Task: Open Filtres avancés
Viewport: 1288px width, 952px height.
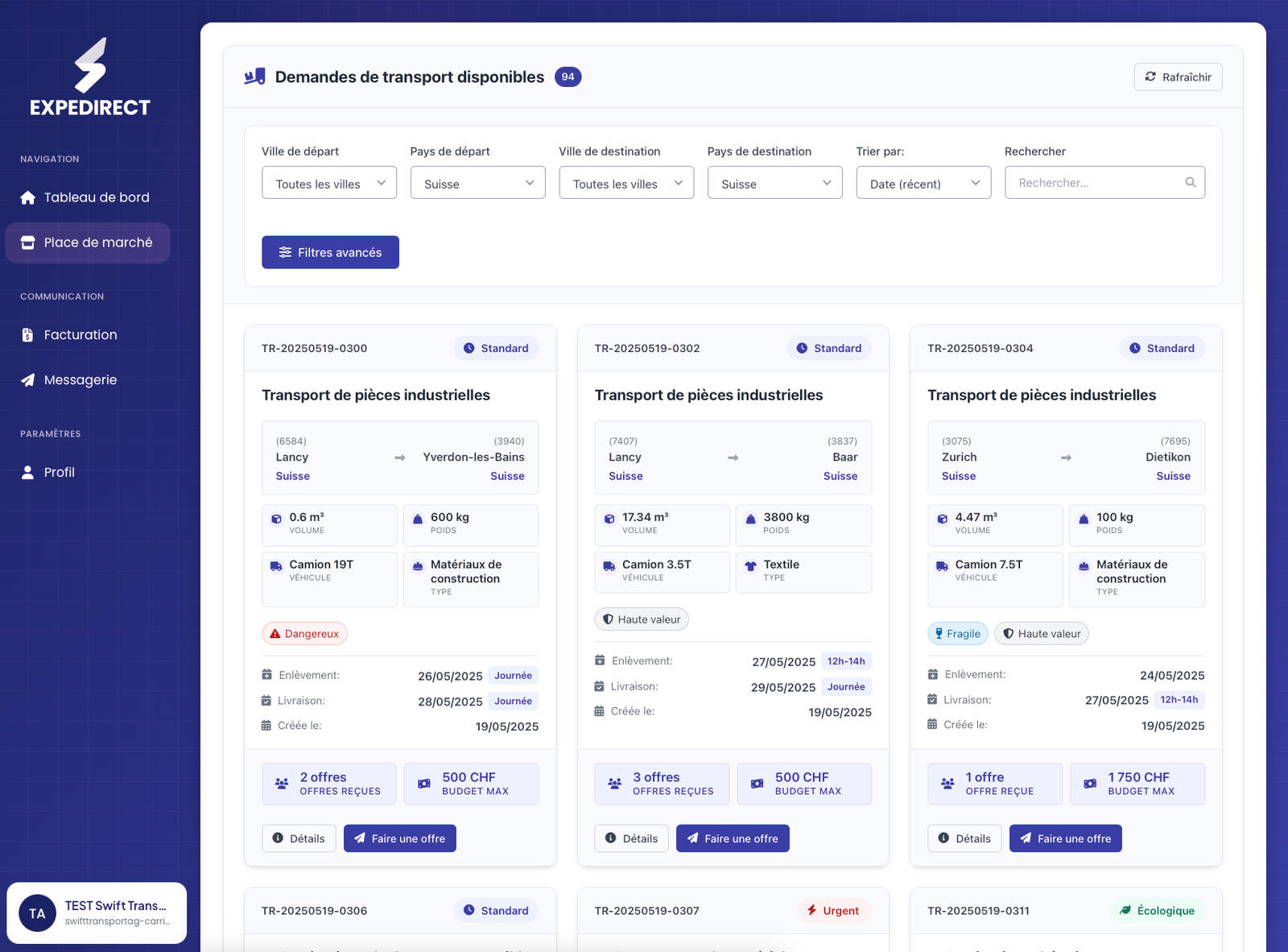Action: pos(330,252)
